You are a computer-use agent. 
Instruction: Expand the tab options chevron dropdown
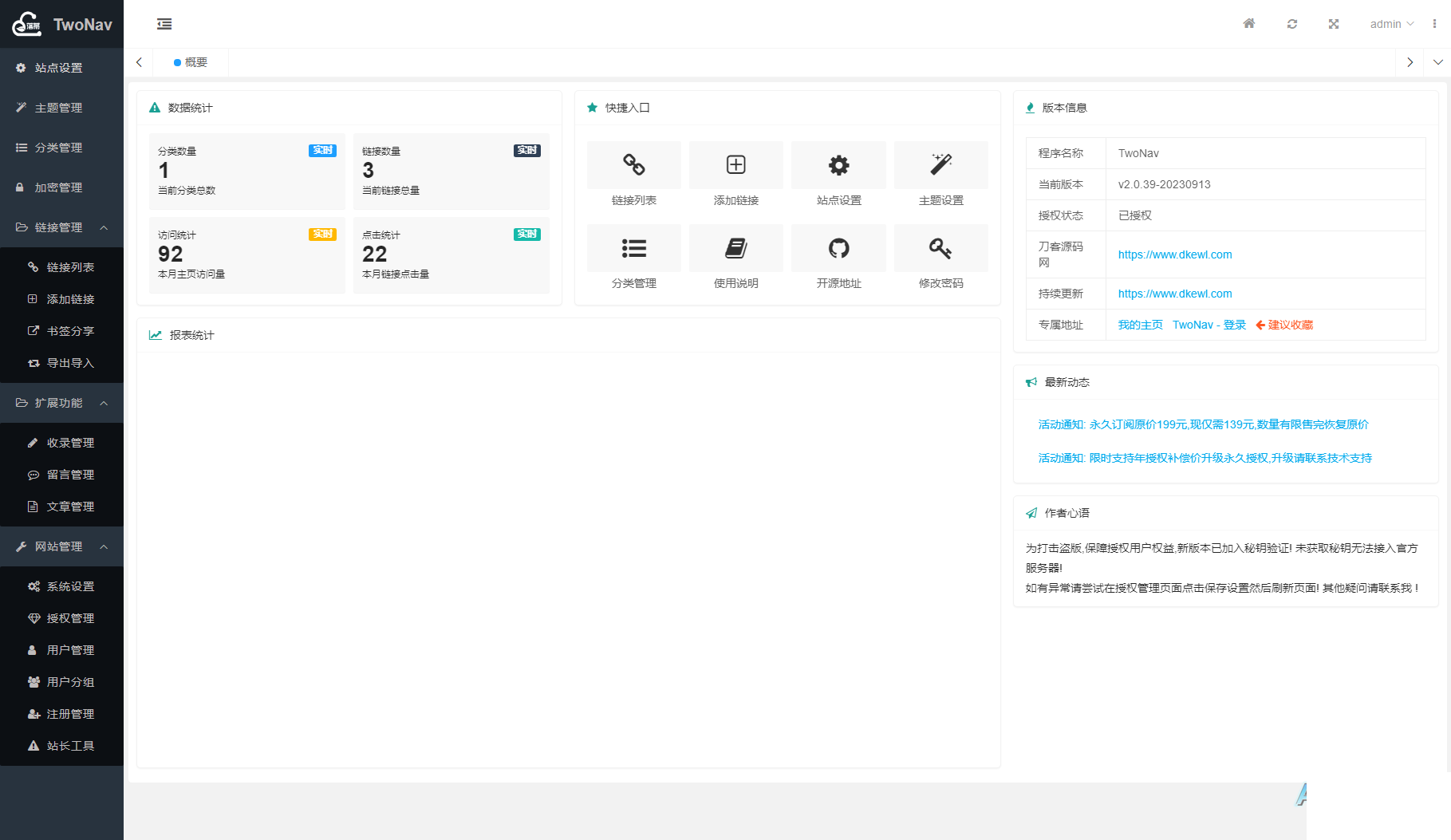[1437, 62]
